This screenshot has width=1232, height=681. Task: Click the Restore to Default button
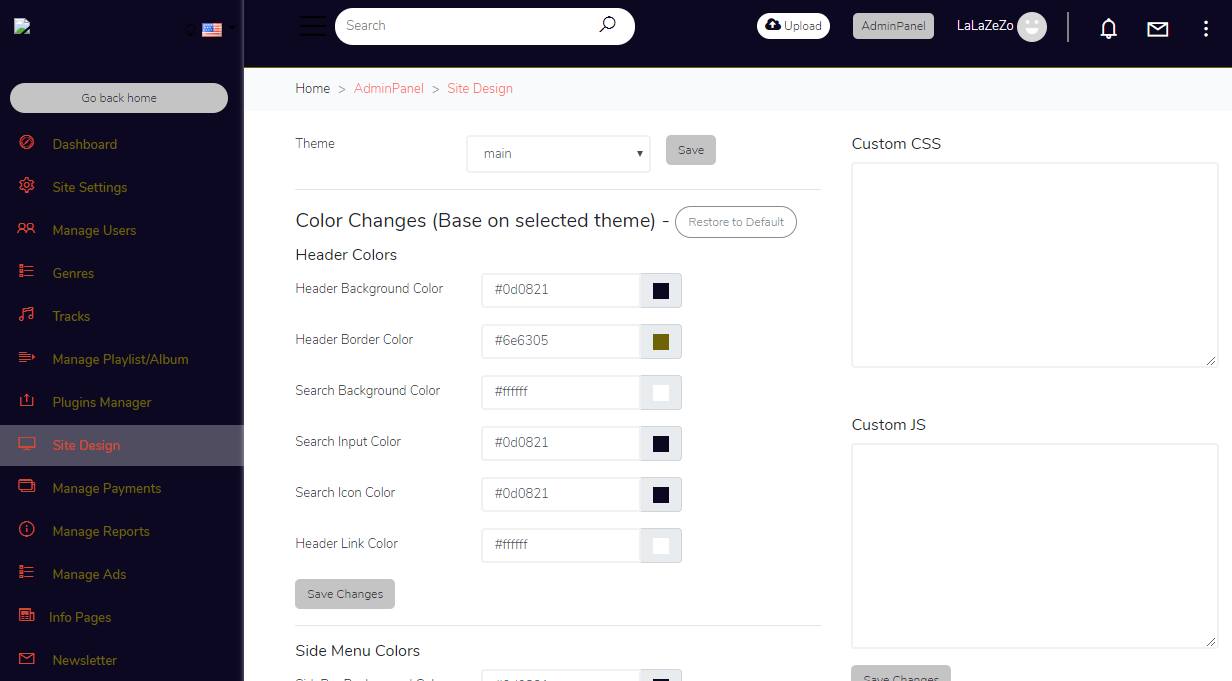(736, 222)
